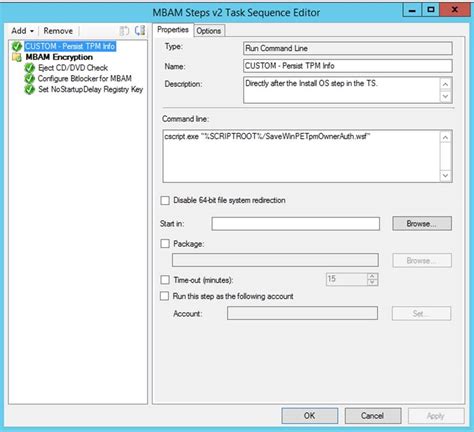Select the MBAM Encryption group
Screen dimensions: 474x432
tap(59, 57)
